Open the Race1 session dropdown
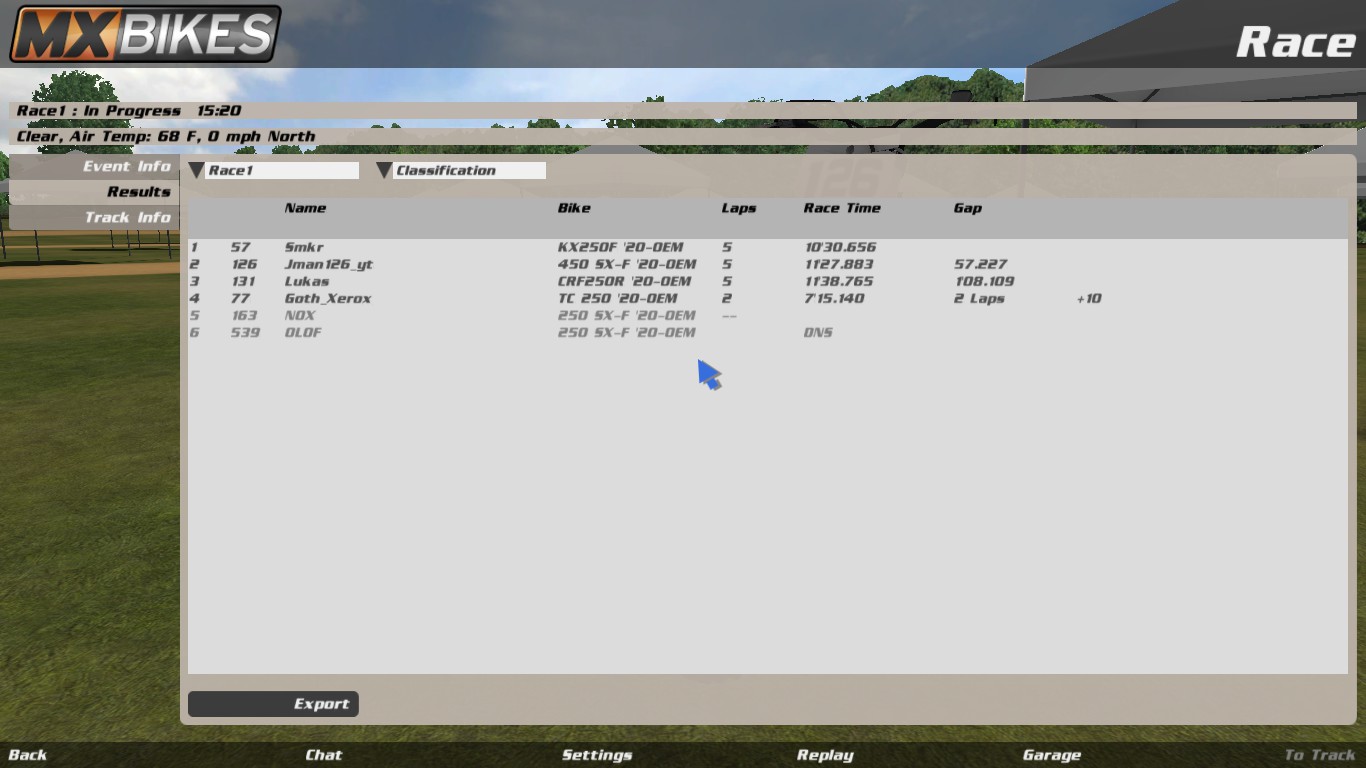The width and height of the screenshot is (1366, 768). (x=274, y=170)
